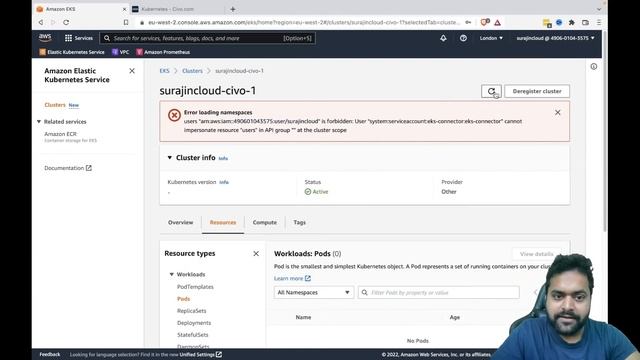Select ReplicaSets resource type

click(191, 311)
